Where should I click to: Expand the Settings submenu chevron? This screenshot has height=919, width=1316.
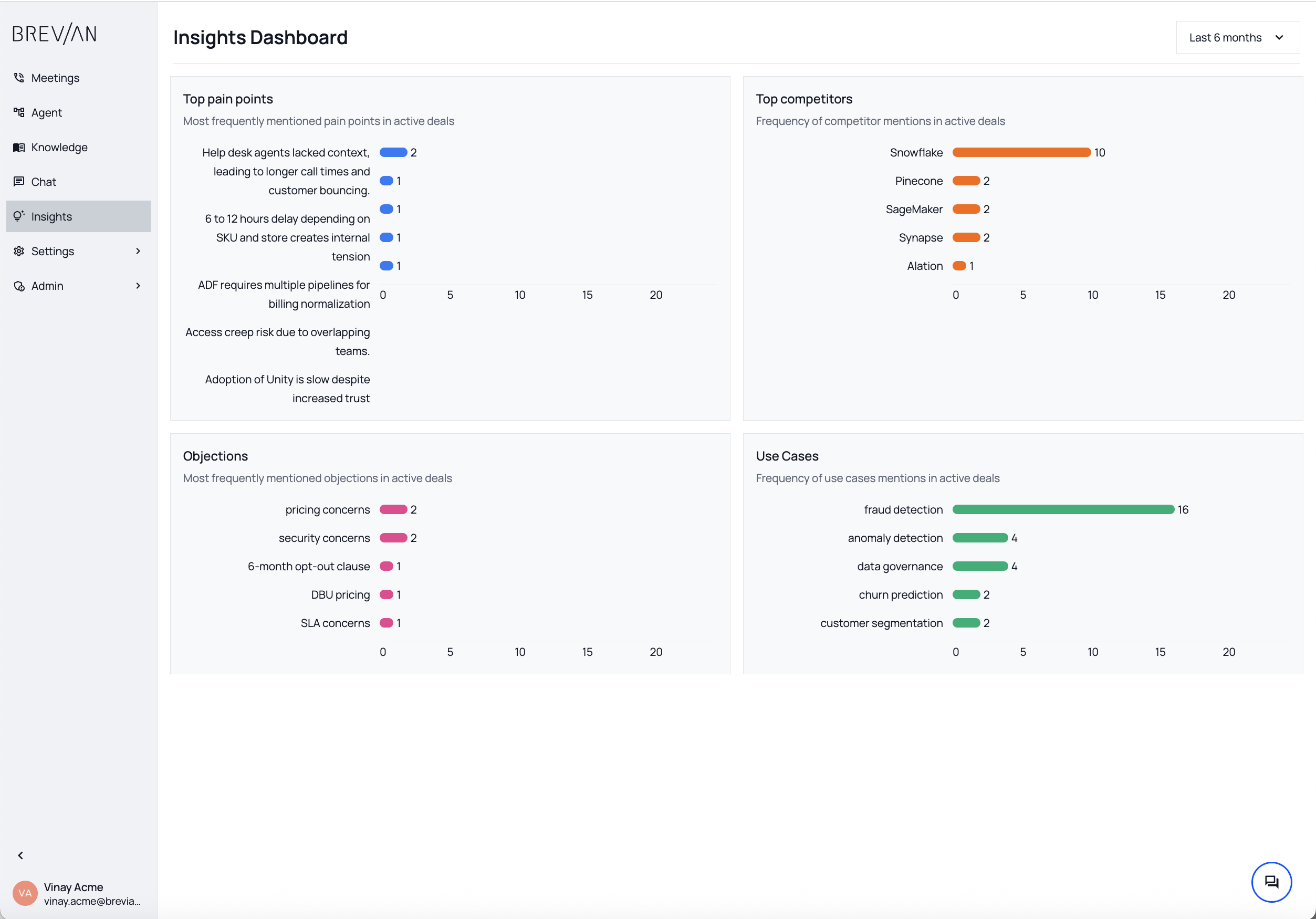(138, 251)
